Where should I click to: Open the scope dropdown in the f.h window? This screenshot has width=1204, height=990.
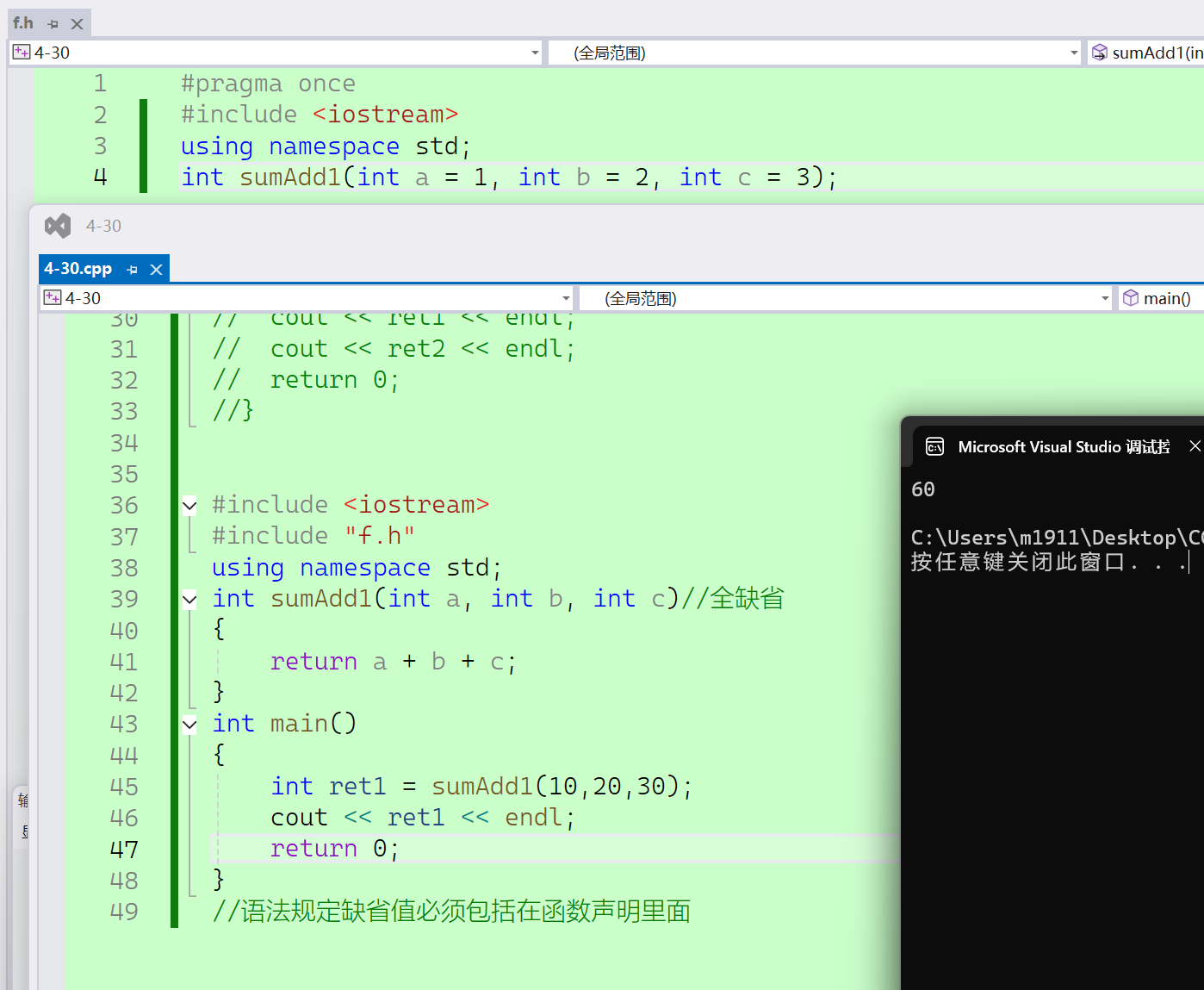coord(815,53)
